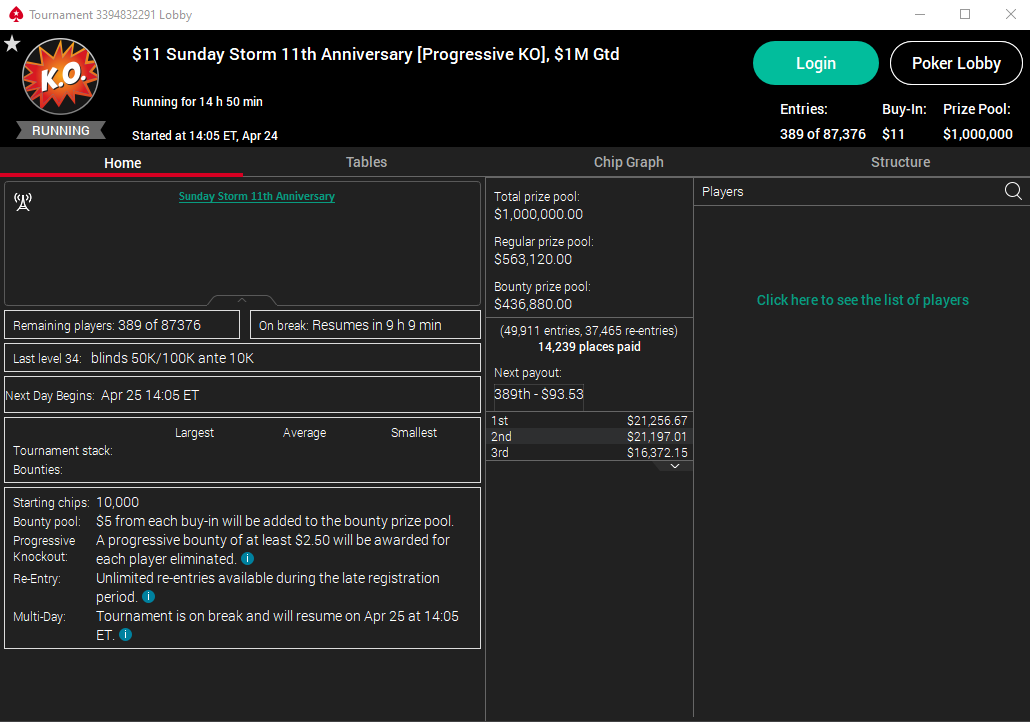Switch to the Home tab
Screen dimensions: 1030x722
[x=122, y=163]
